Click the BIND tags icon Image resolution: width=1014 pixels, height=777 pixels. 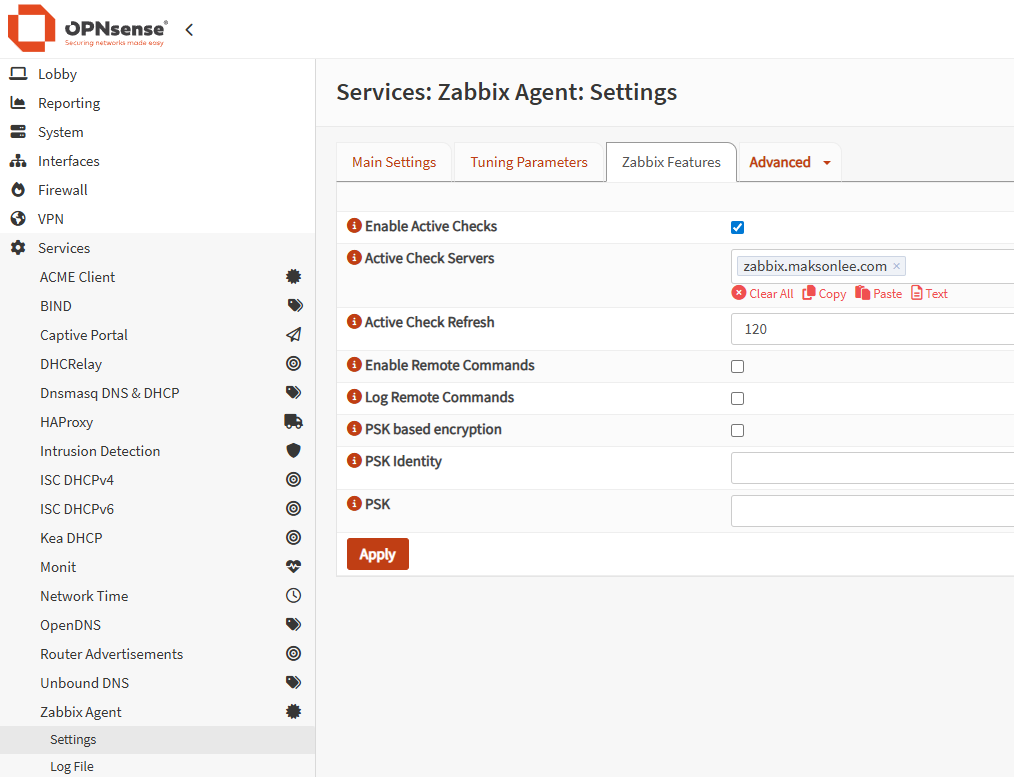295,306
